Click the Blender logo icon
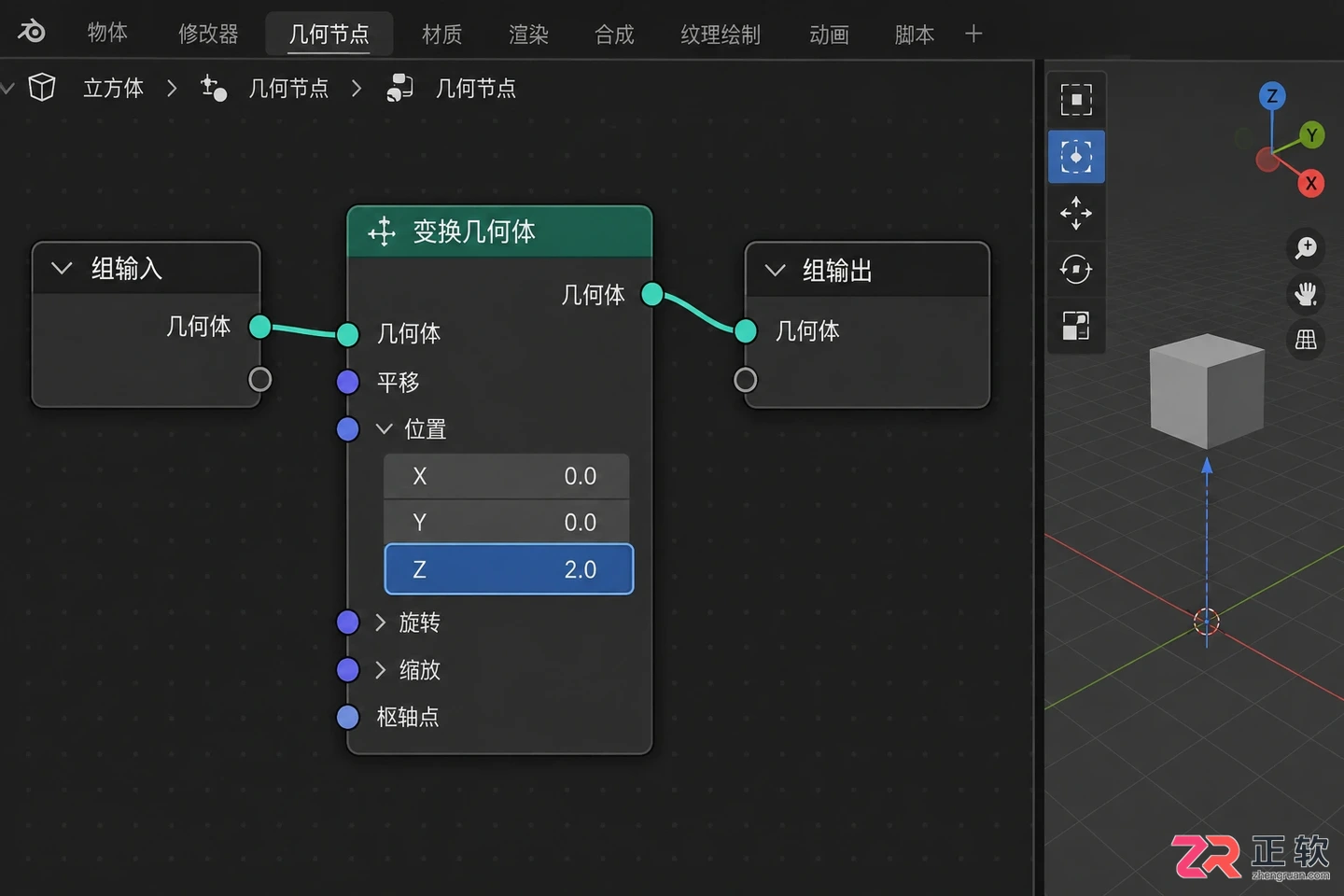The width and height of the screenshot is (1344, 896). point(32,32)
